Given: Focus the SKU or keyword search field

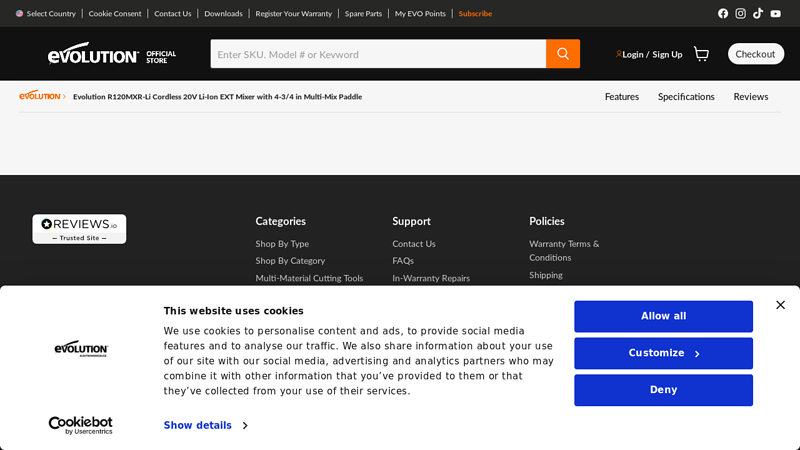Looking at the screenshot, I should tap(377, 54).
